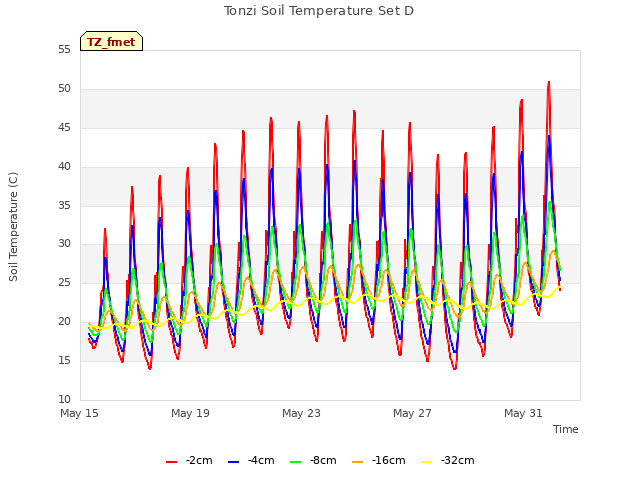Viewport: 640px width, 480px height.
Task: Click the 15 y-axis tick label
Action: [64, 360]
